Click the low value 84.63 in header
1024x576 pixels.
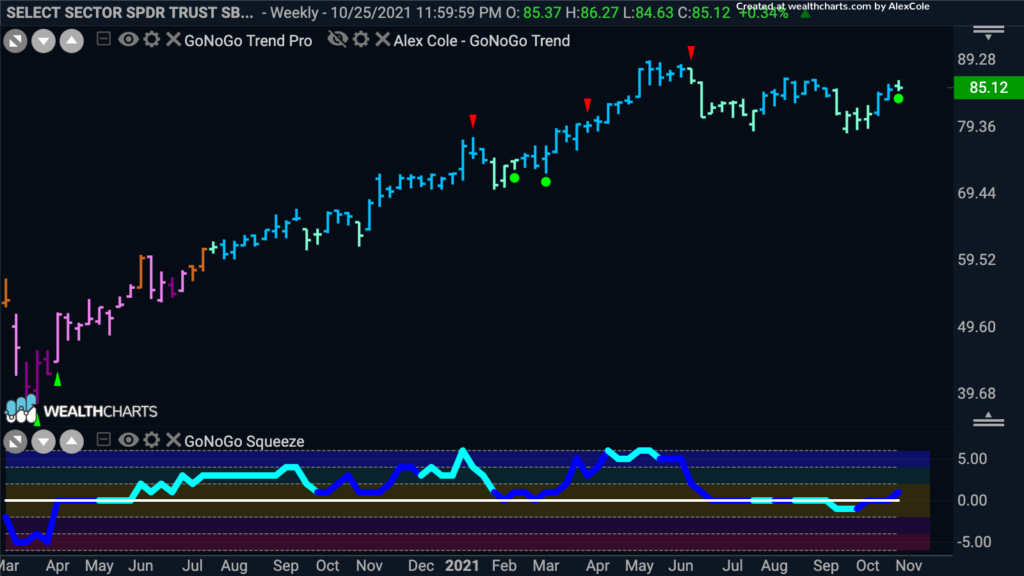click(x=654, y=12)
